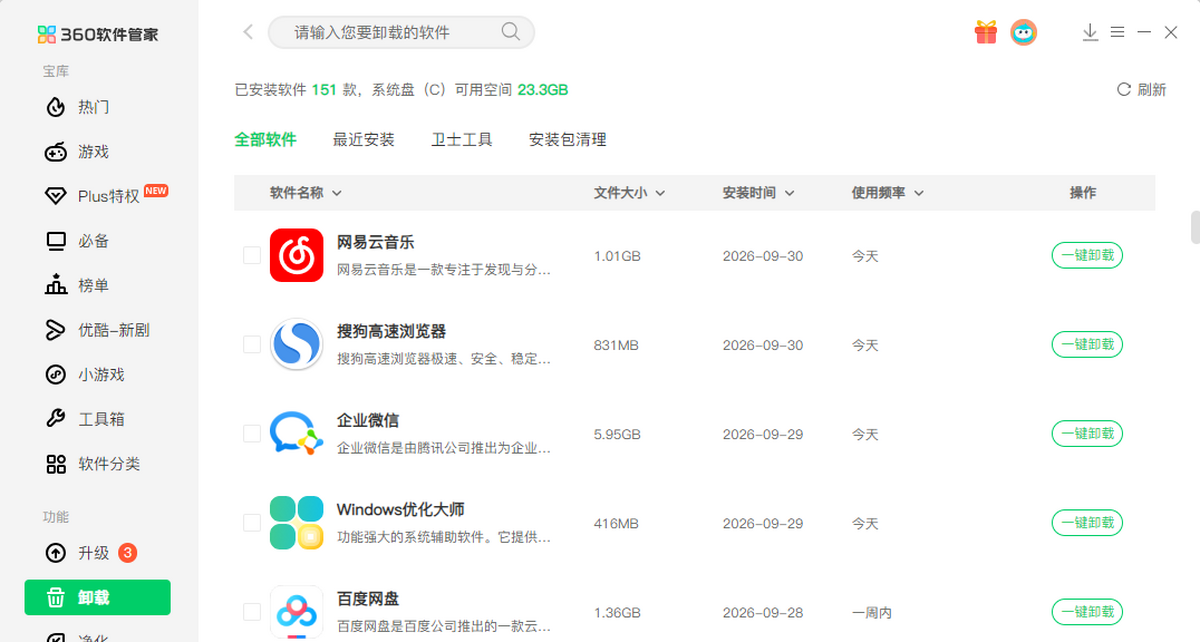Tick the checkbox for 网易云音乐

point(252,256)
